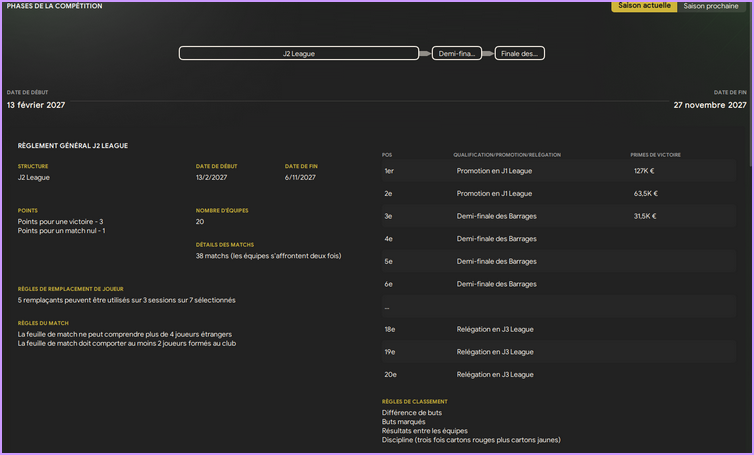
Task: Click the 63,5K € prize value
Action: (x=646, y=193)
